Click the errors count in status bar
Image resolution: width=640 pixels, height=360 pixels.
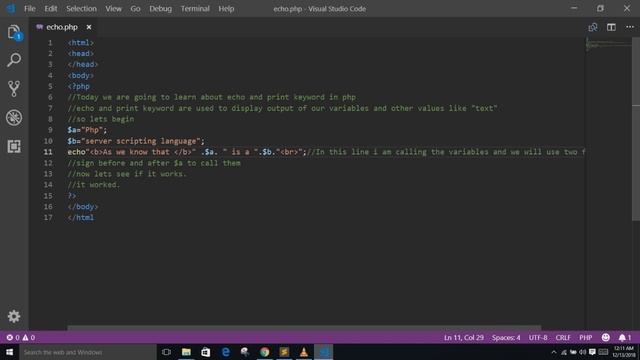point(13,338)
